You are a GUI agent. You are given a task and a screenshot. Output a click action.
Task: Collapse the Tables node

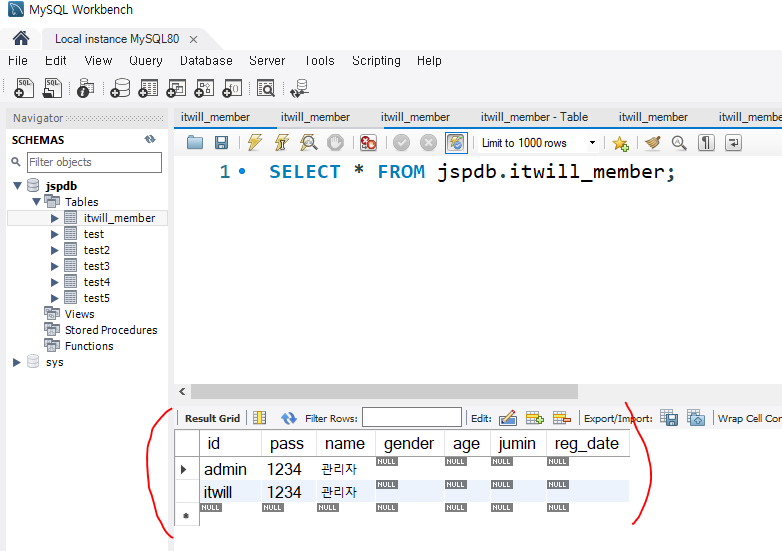(x=36, y=202)
